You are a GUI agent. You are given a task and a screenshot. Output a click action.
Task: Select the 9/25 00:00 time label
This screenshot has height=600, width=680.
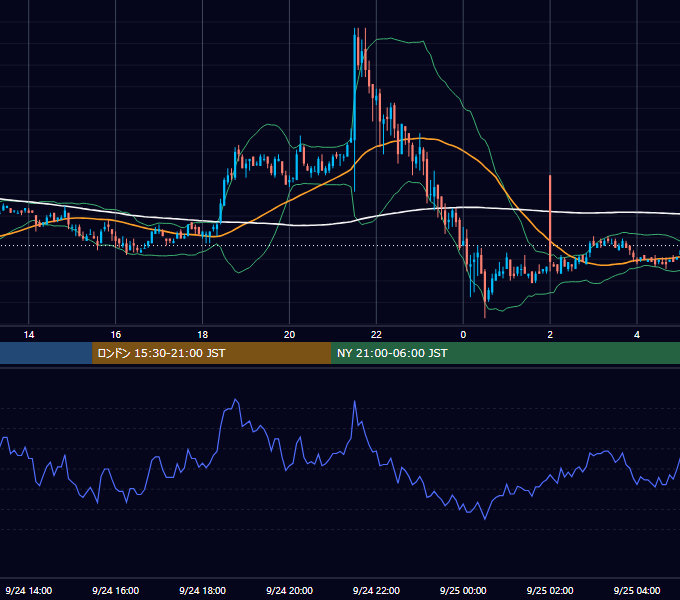click(463, 590)
